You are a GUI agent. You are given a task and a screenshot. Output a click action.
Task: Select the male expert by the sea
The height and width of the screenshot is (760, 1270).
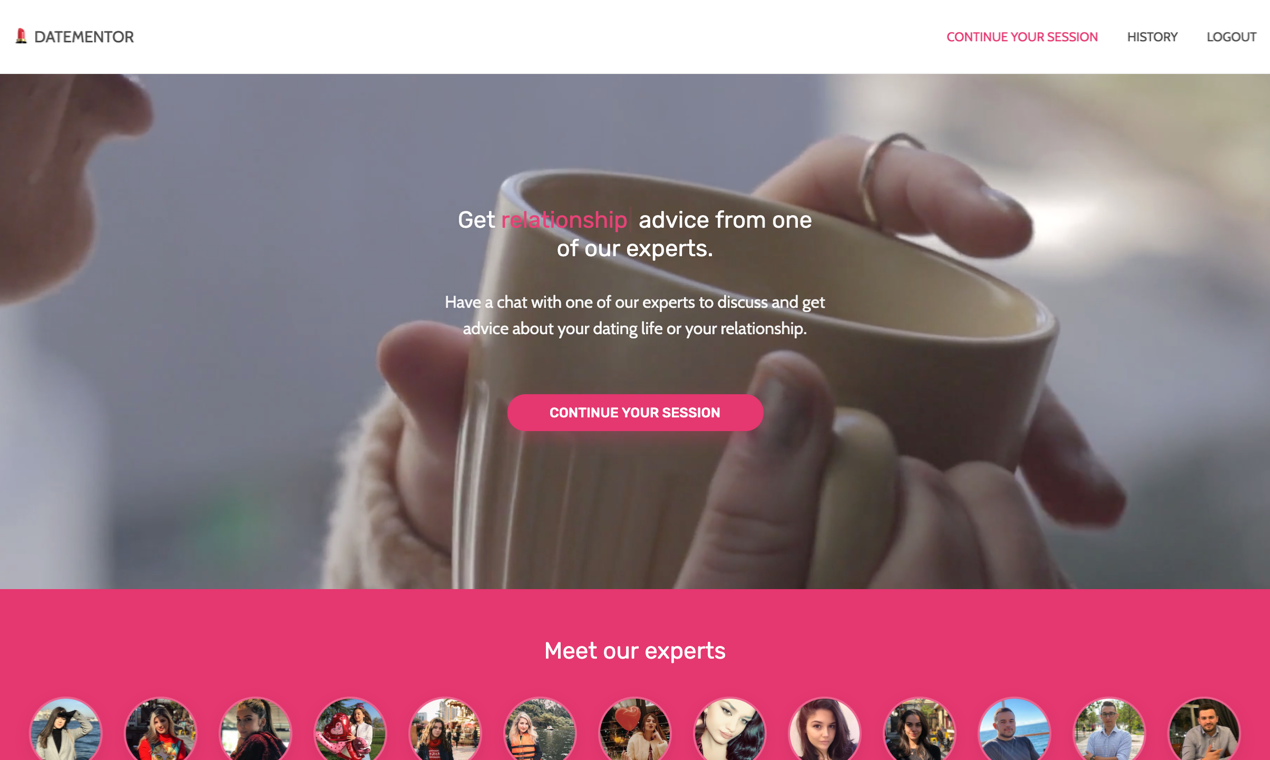[x=1014, y=730]
